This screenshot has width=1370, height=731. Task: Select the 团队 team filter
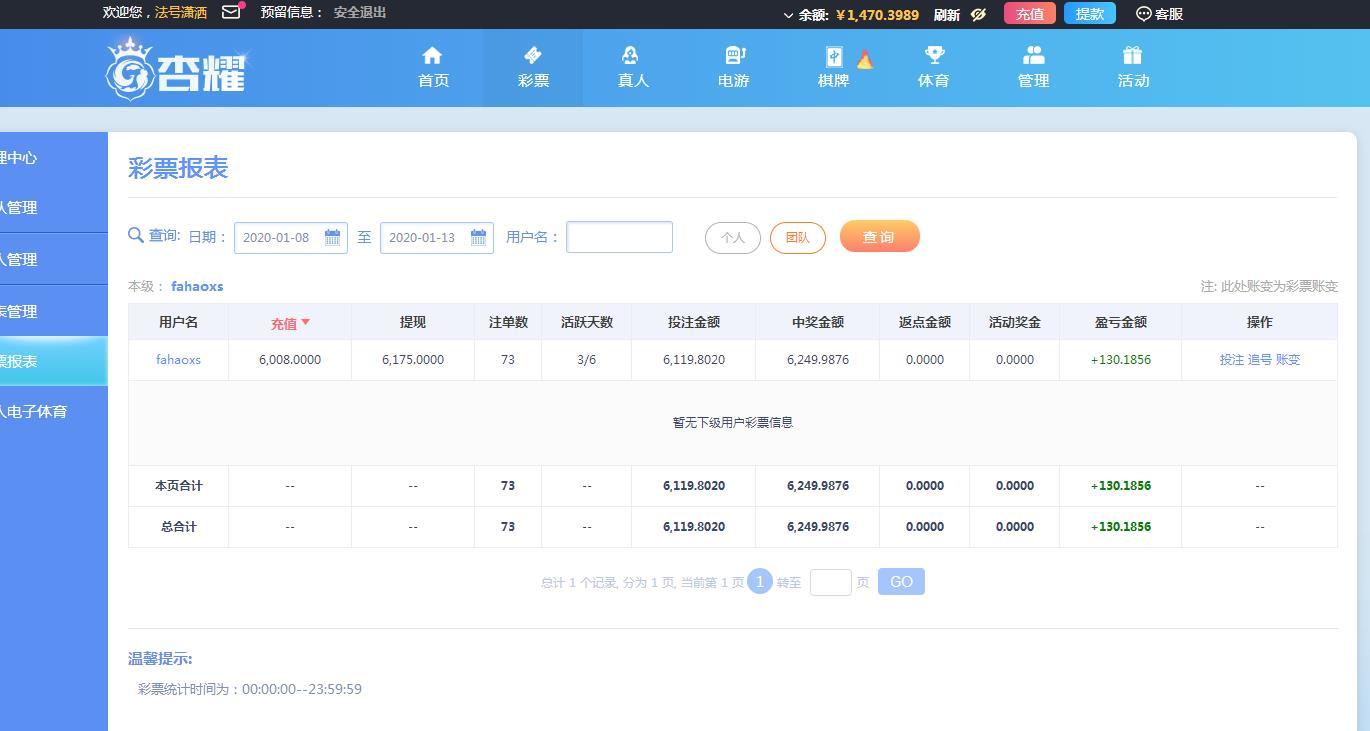(x=798, y=238)
